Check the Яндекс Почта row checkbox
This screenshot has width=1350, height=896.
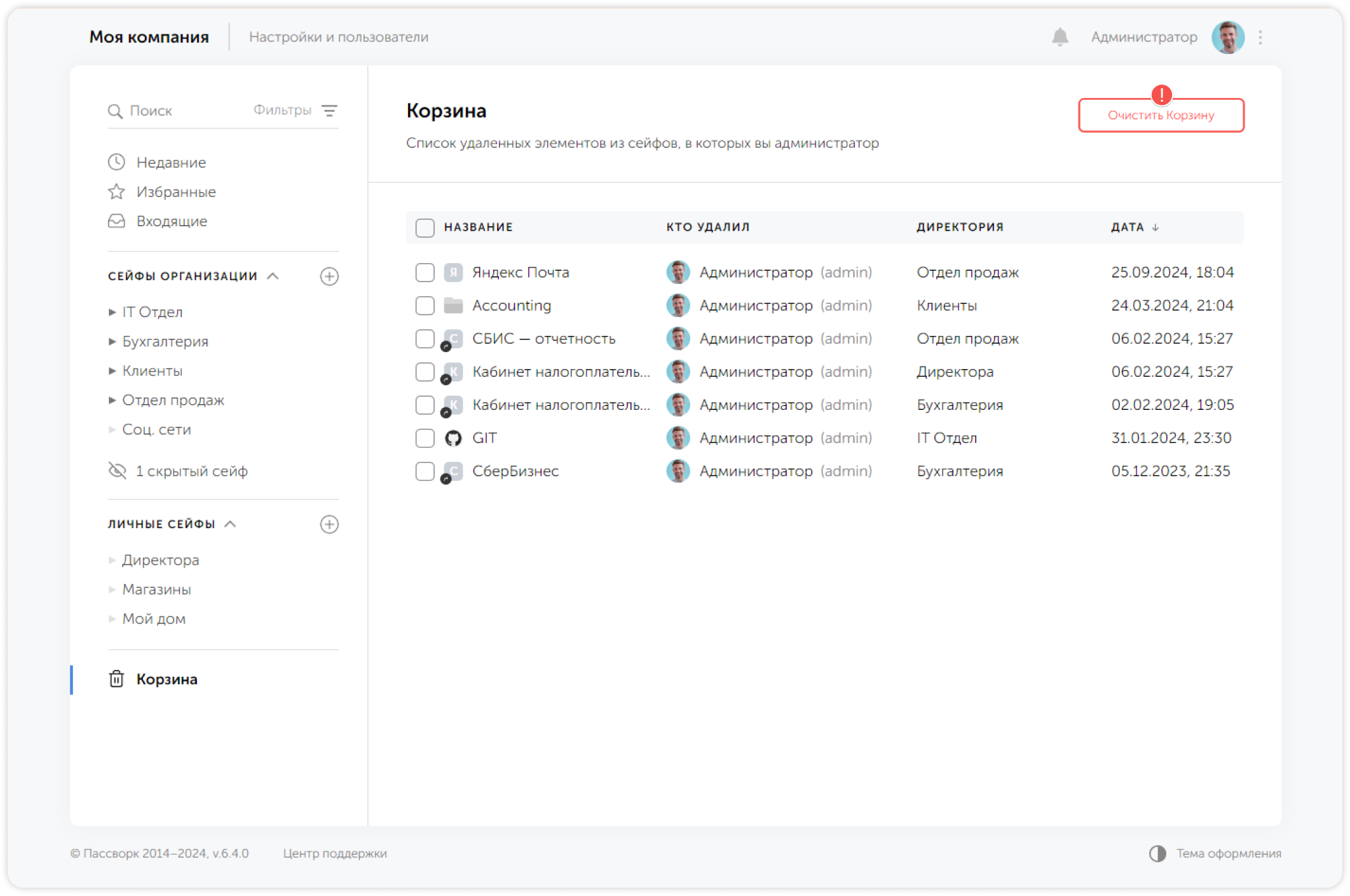coord(425,273)
